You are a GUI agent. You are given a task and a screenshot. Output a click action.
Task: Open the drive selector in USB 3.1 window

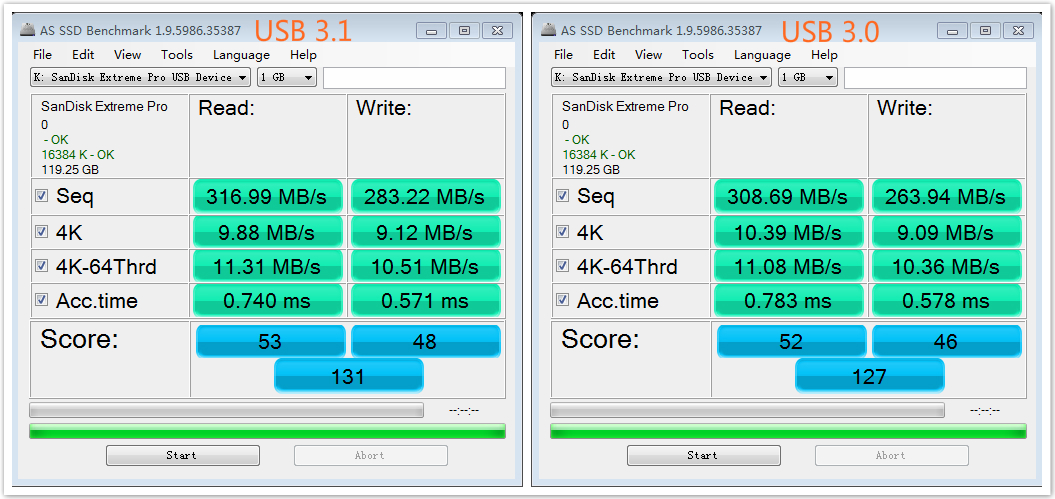pos(142,77)
